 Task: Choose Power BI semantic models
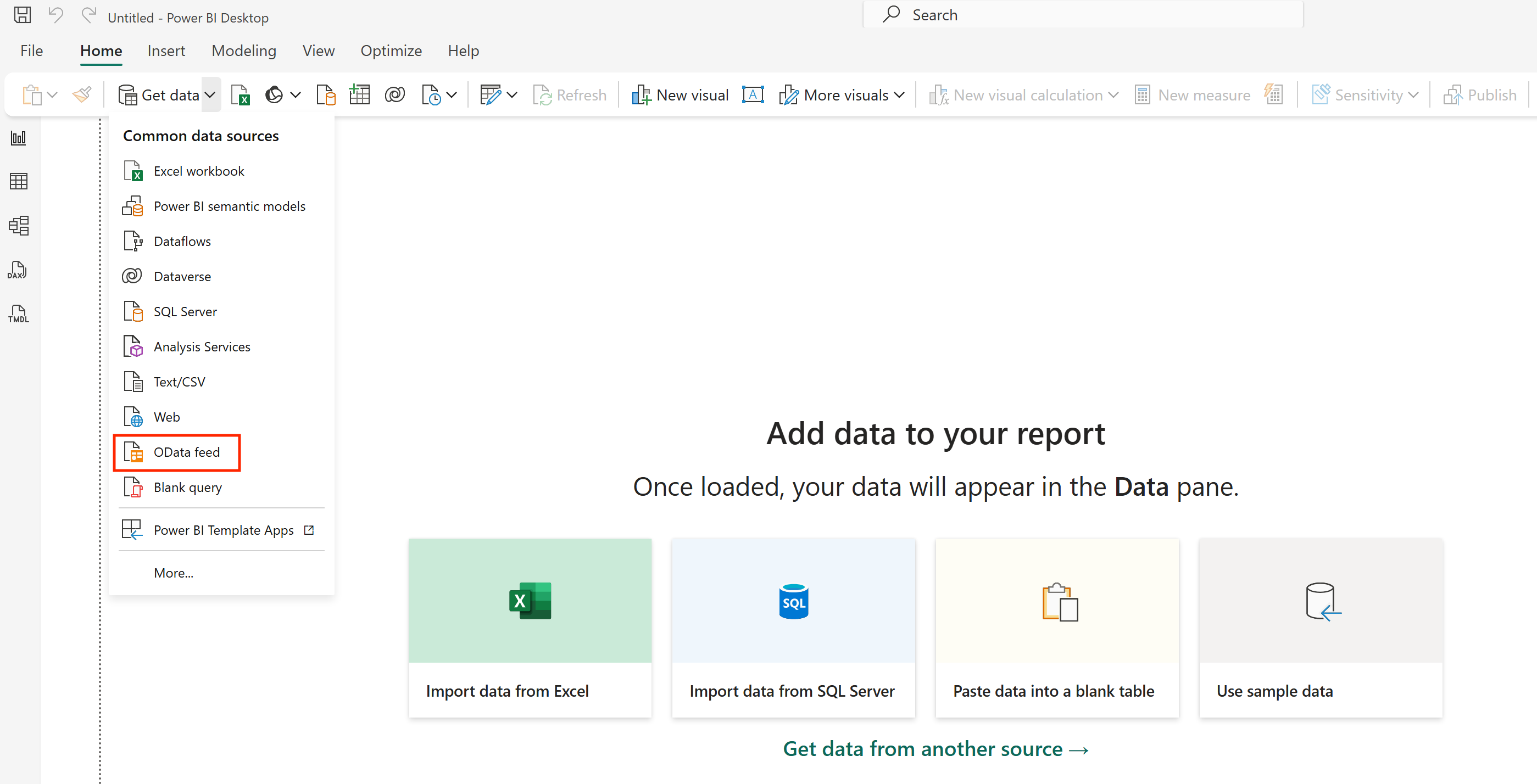(221, 206)
